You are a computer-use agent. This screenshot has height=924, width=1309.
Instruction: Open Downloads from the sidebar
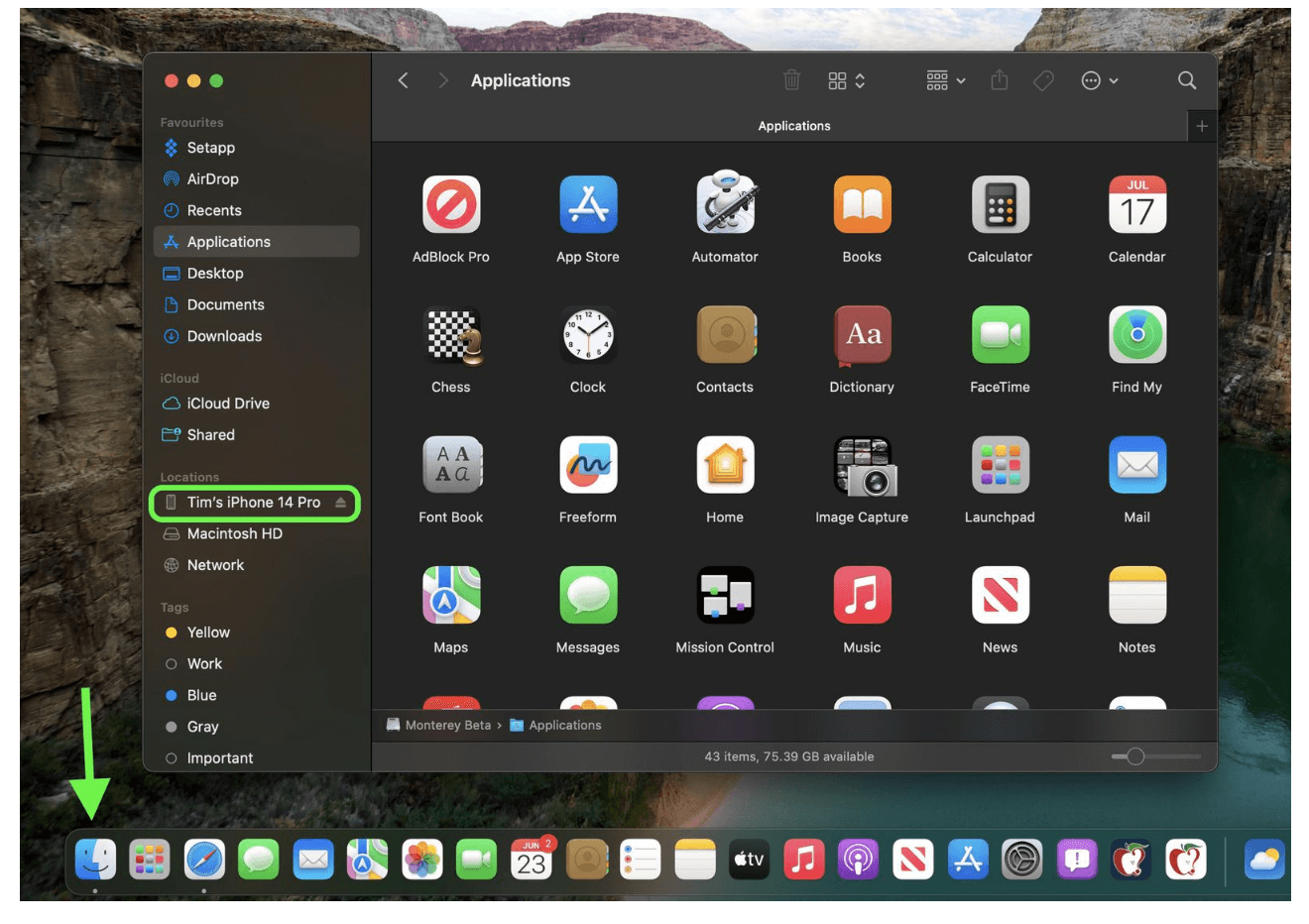coord(257,336)
